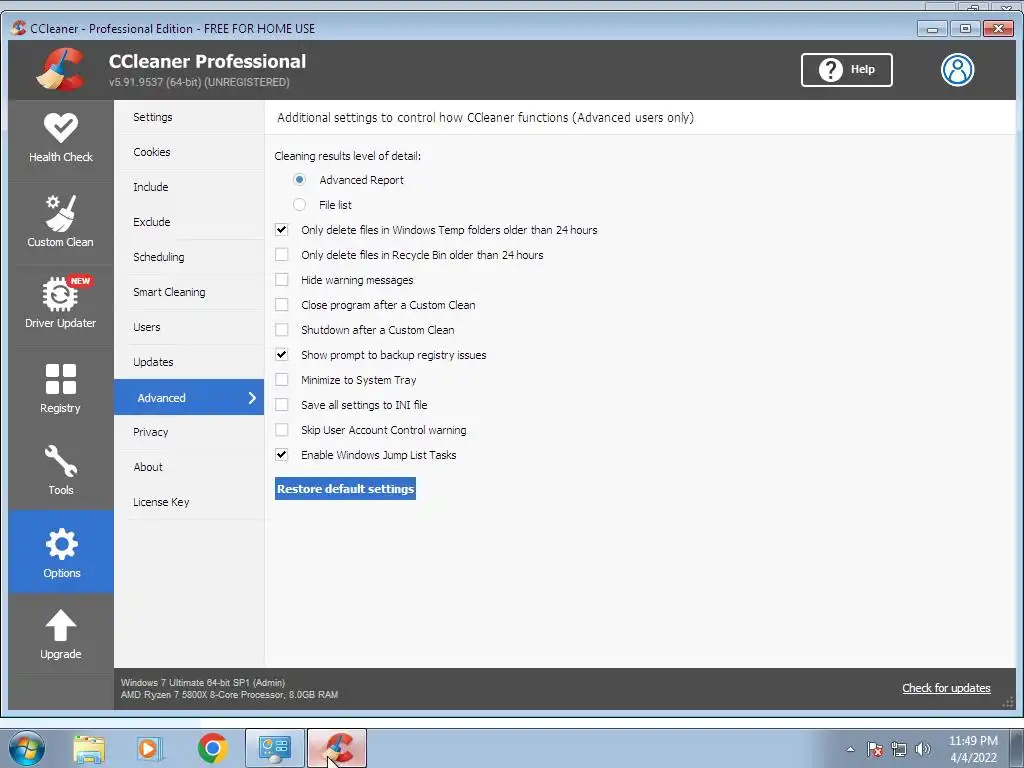Open Windows Start menu orb
This screenshot has width=1024, height=768.
27,748
